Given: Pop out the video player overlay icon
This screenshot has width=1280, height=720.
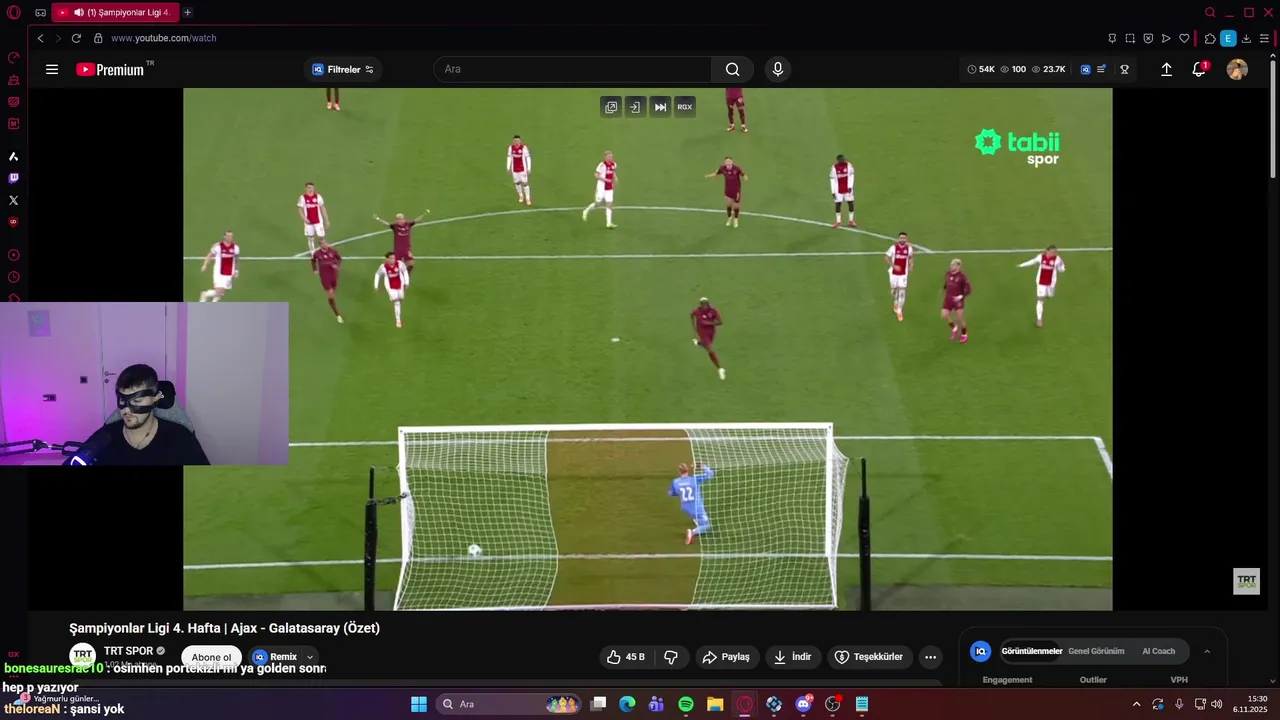Looking at the screenshot, I should [x=611, y=107].
